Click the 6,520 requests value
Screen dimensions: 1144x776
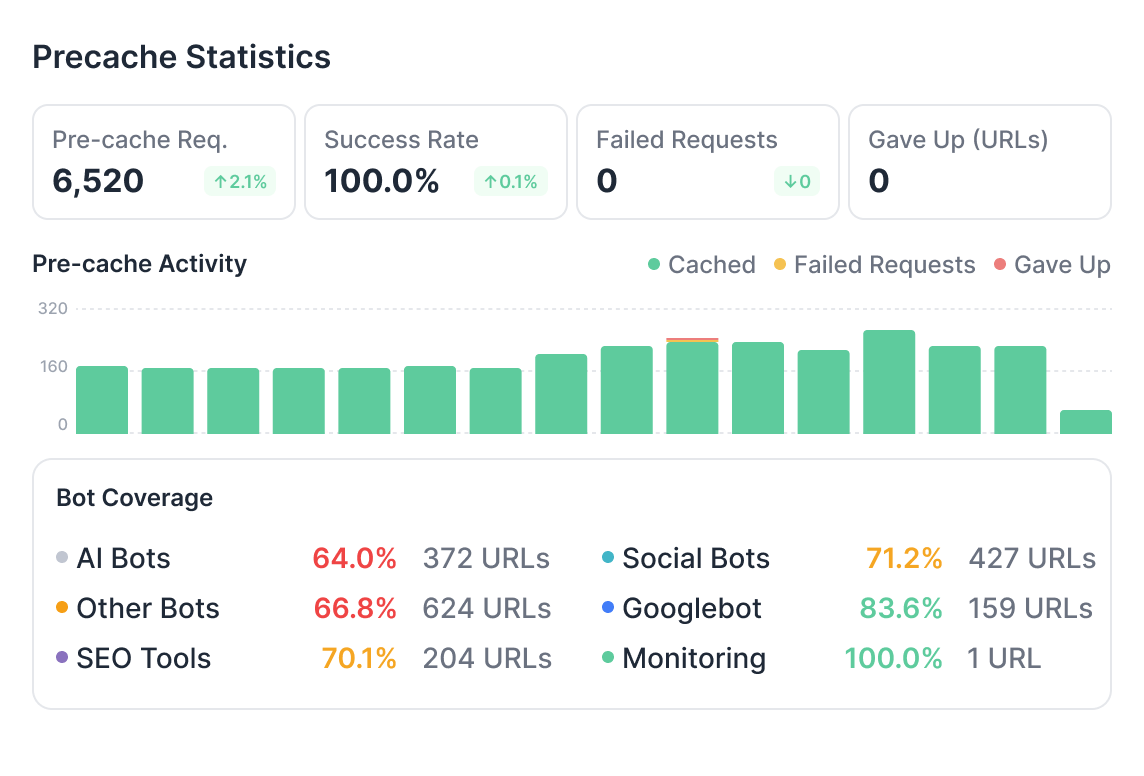98,181
